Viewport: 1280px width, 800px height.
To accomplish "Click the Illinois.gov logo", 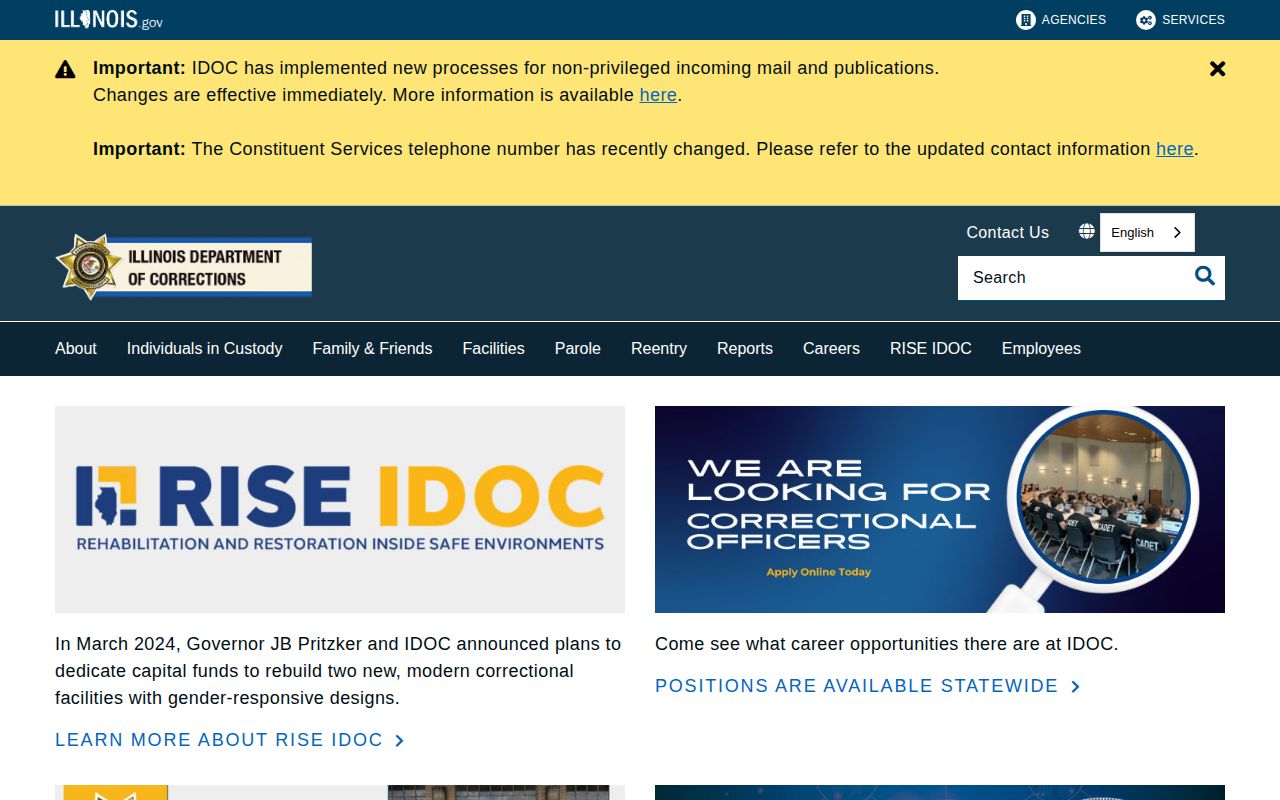I will pyautogui.click(x=109, y=20).
